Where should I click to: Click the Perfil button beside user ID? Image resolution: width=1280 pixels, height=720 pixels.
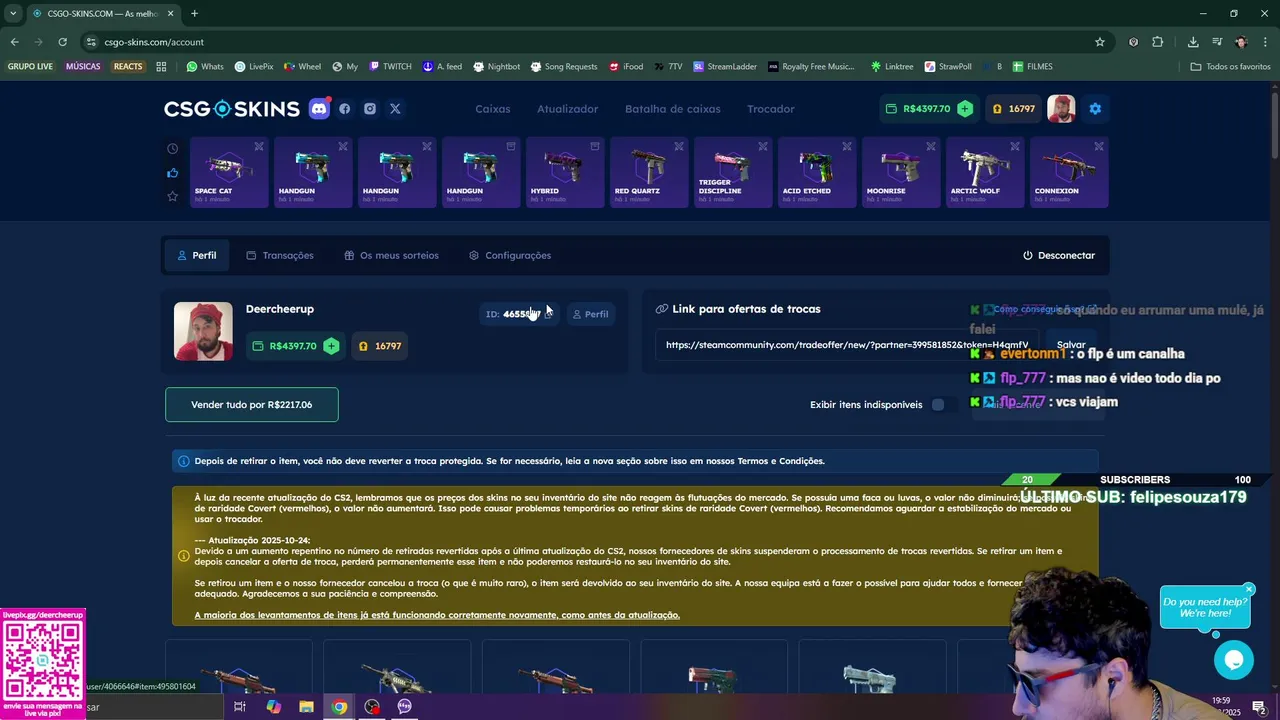click(590, 314)
